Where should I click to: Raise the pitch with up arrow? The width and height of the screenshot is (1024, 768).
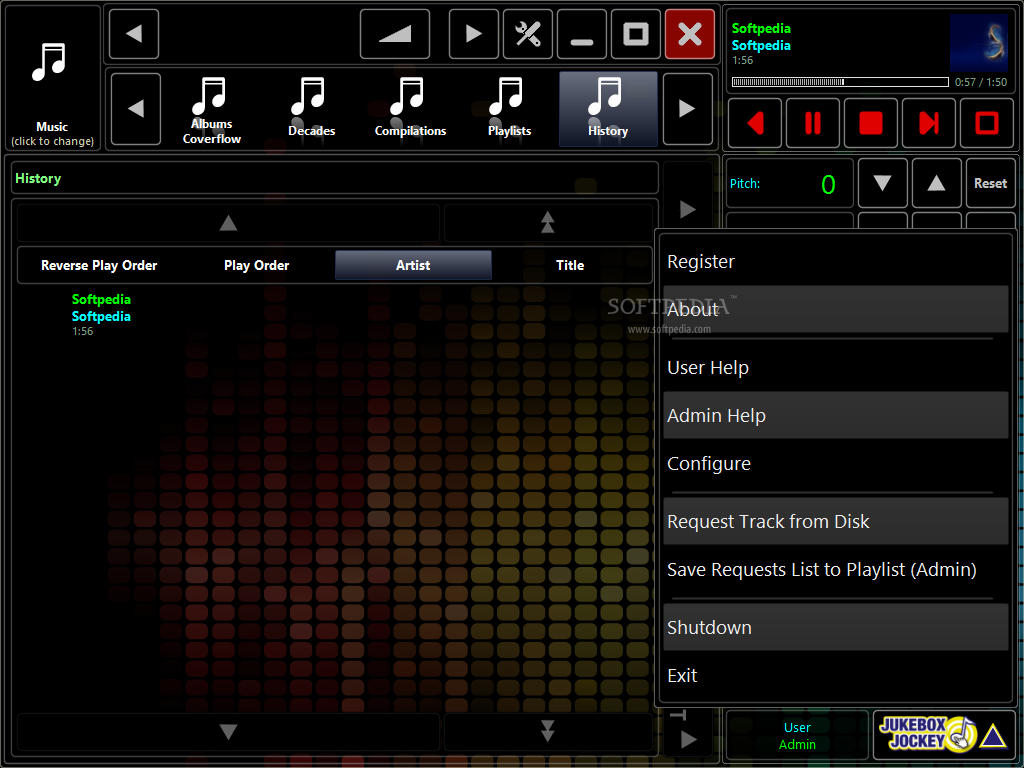pos(936,184)
